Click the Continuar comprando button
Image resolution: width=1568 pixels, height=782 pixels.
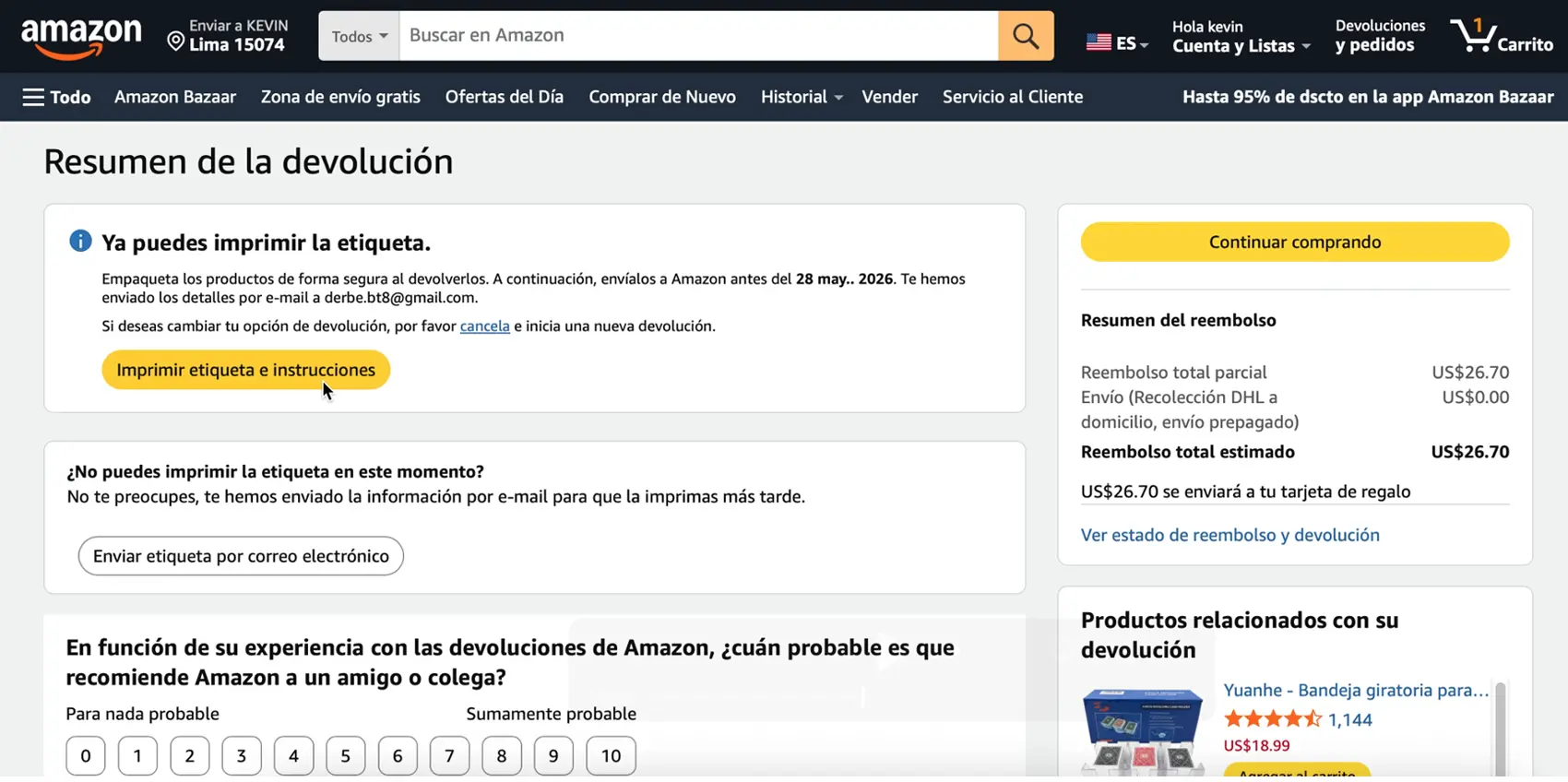pos(1295,242)
